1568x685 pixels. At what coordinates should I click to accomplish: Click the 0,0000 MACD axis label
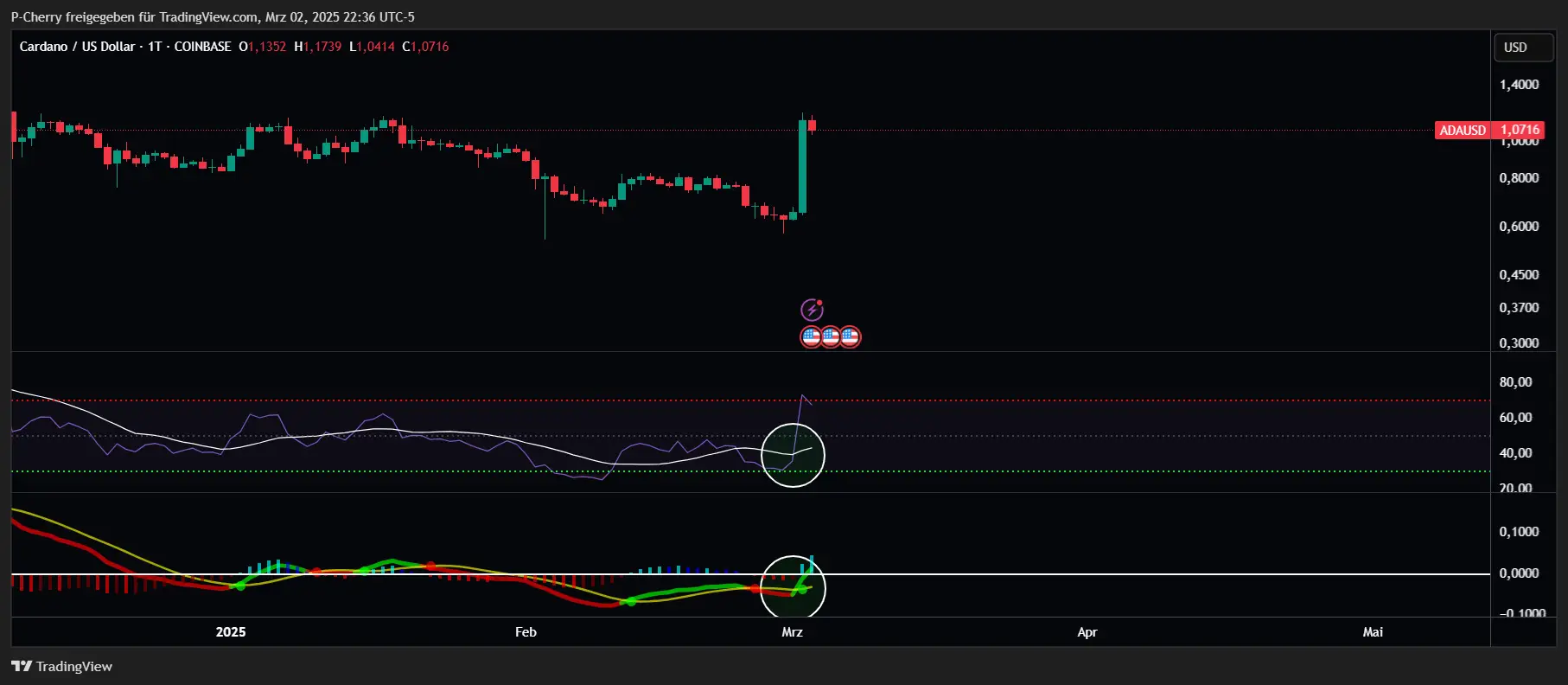pyautogui.click(x=1519, y=573)
